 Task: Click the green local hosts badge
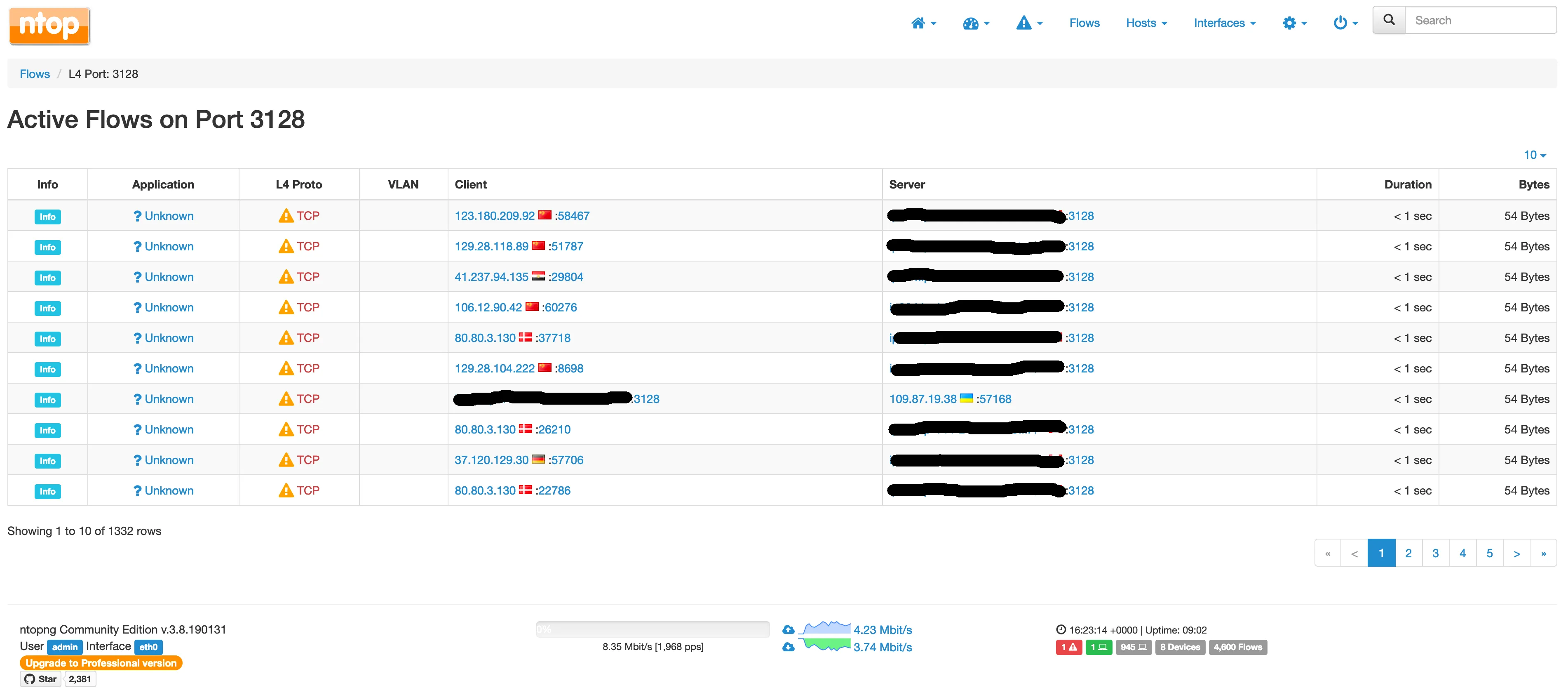(x=1099, y=647)
